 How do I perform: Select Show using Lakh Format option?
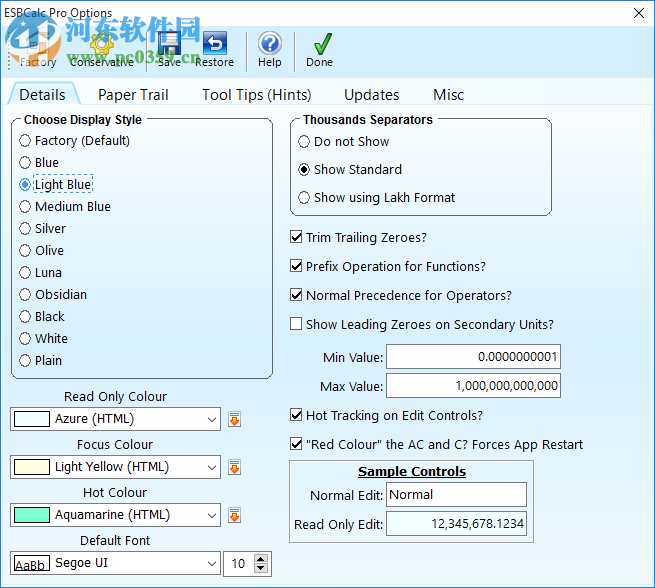coord(376,198)
